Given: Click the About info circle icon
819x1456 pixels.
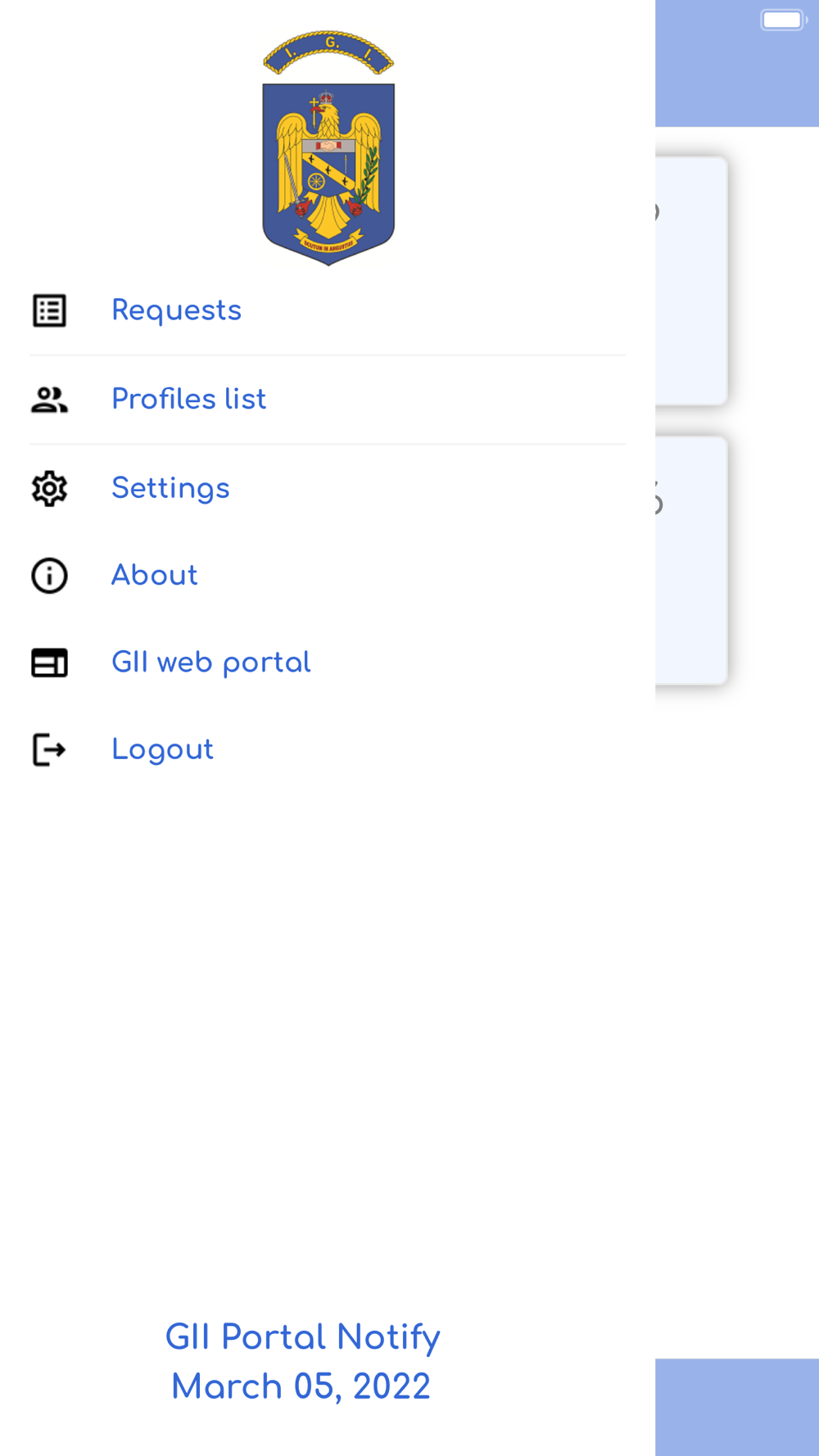Looking at the screenshot, I should tap(49, 576).
